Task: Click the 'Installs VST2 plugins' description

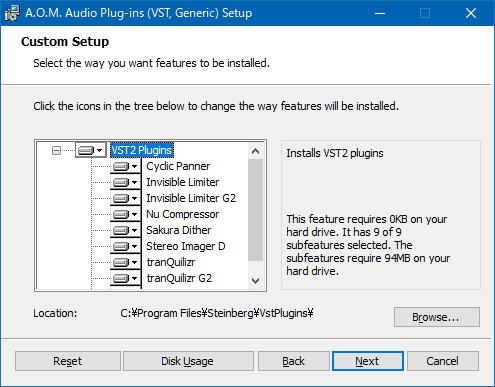Action: tap(335, 153)
